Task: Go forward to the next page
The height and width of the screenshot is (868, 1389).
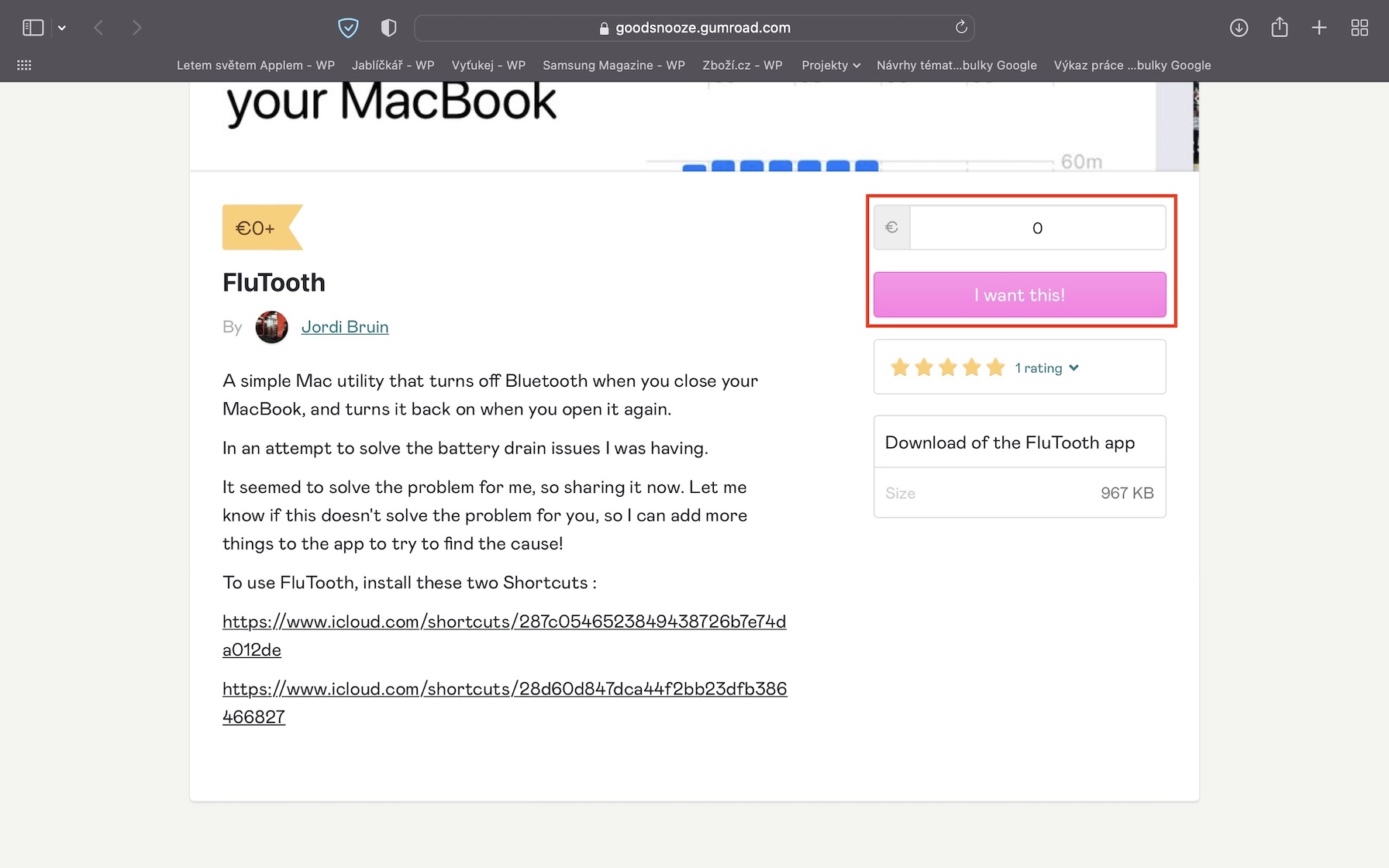Action: tap(137, 28)
